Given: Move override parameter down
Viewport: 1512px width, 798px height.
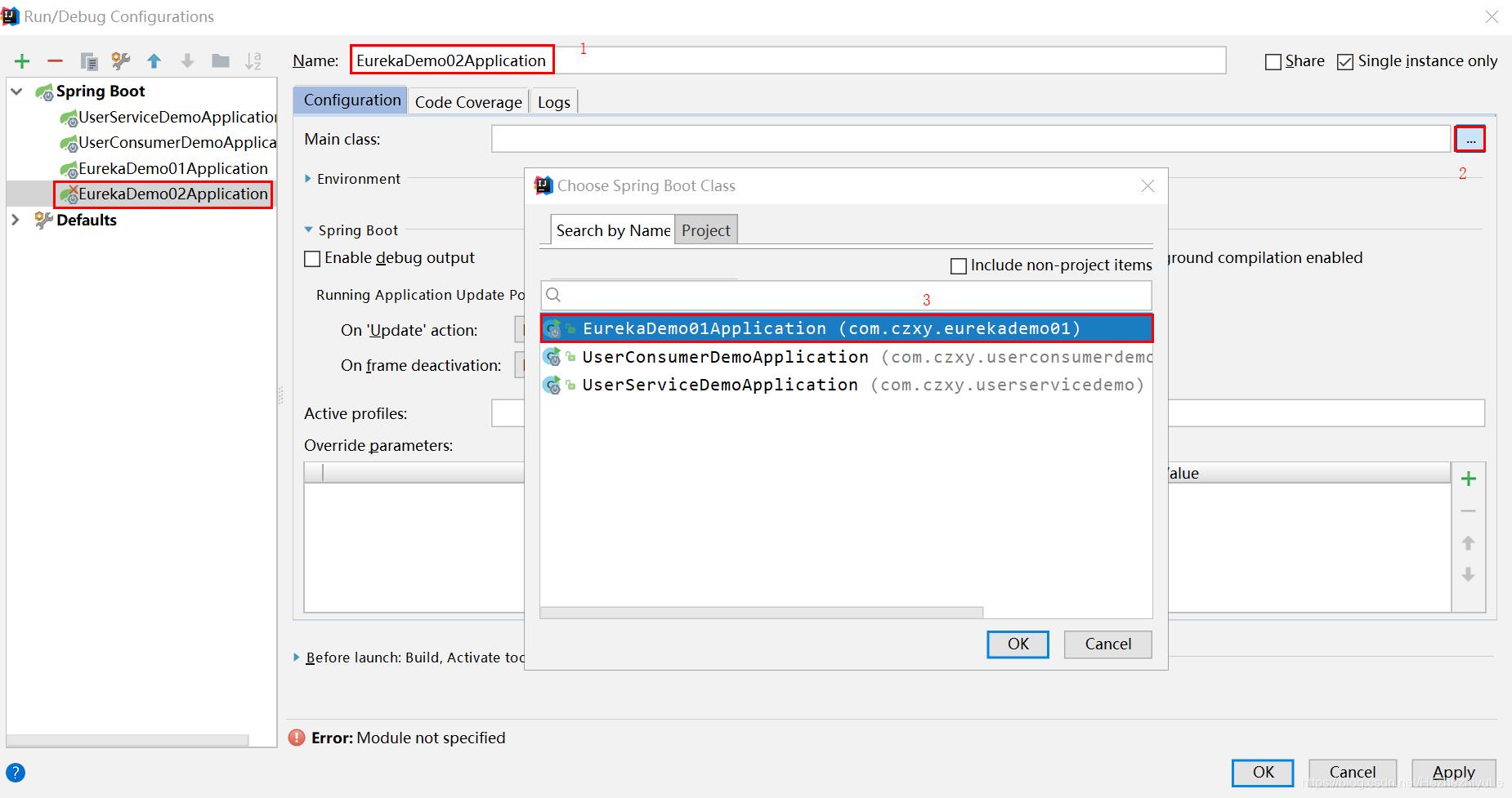Looking at the screenshot, I should [x=1469, y=575].
